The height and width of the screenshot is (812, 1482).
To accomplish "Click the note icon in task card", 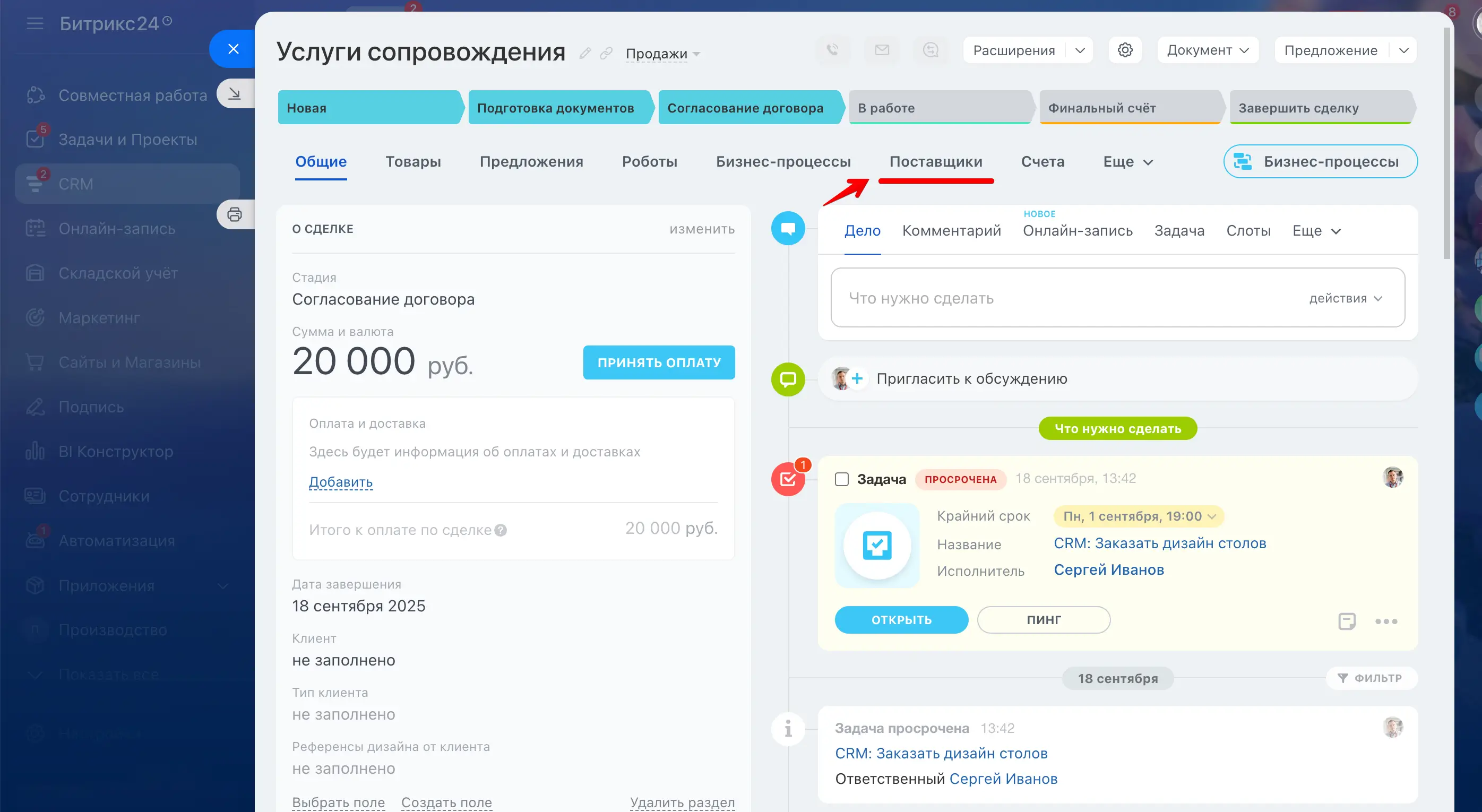I will click(1346, 621).
